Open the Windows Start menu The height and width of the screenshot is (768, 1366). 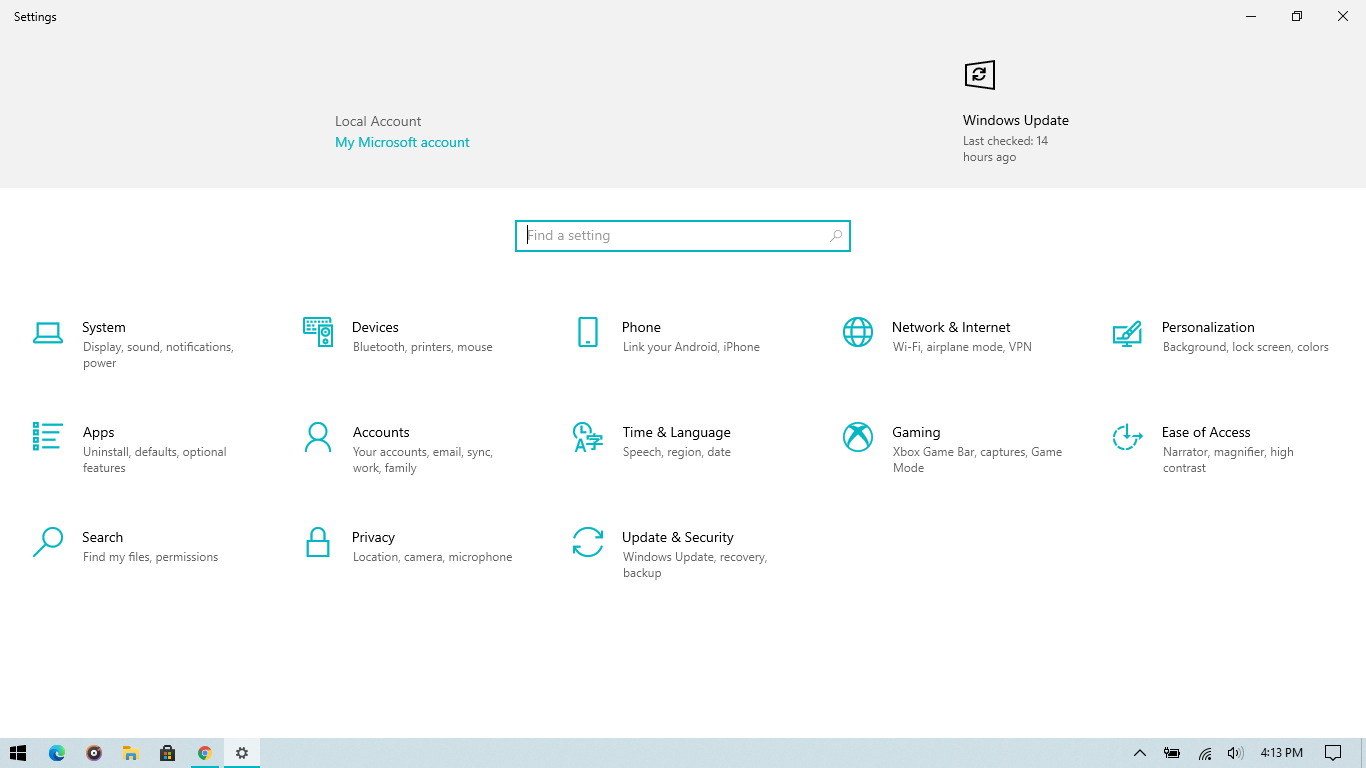[x=18, y=753]
